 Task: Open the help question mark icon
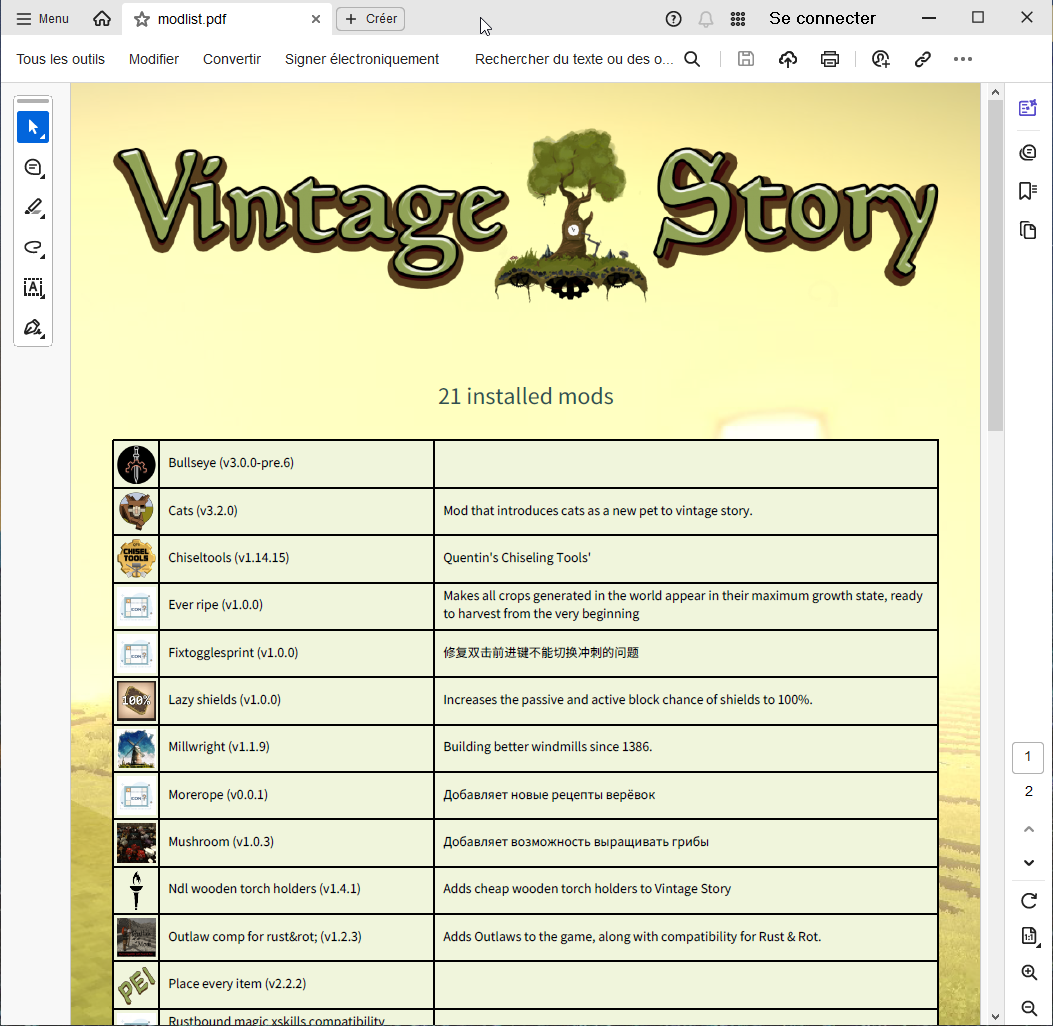pyautogui.click(x=673, y=19)
